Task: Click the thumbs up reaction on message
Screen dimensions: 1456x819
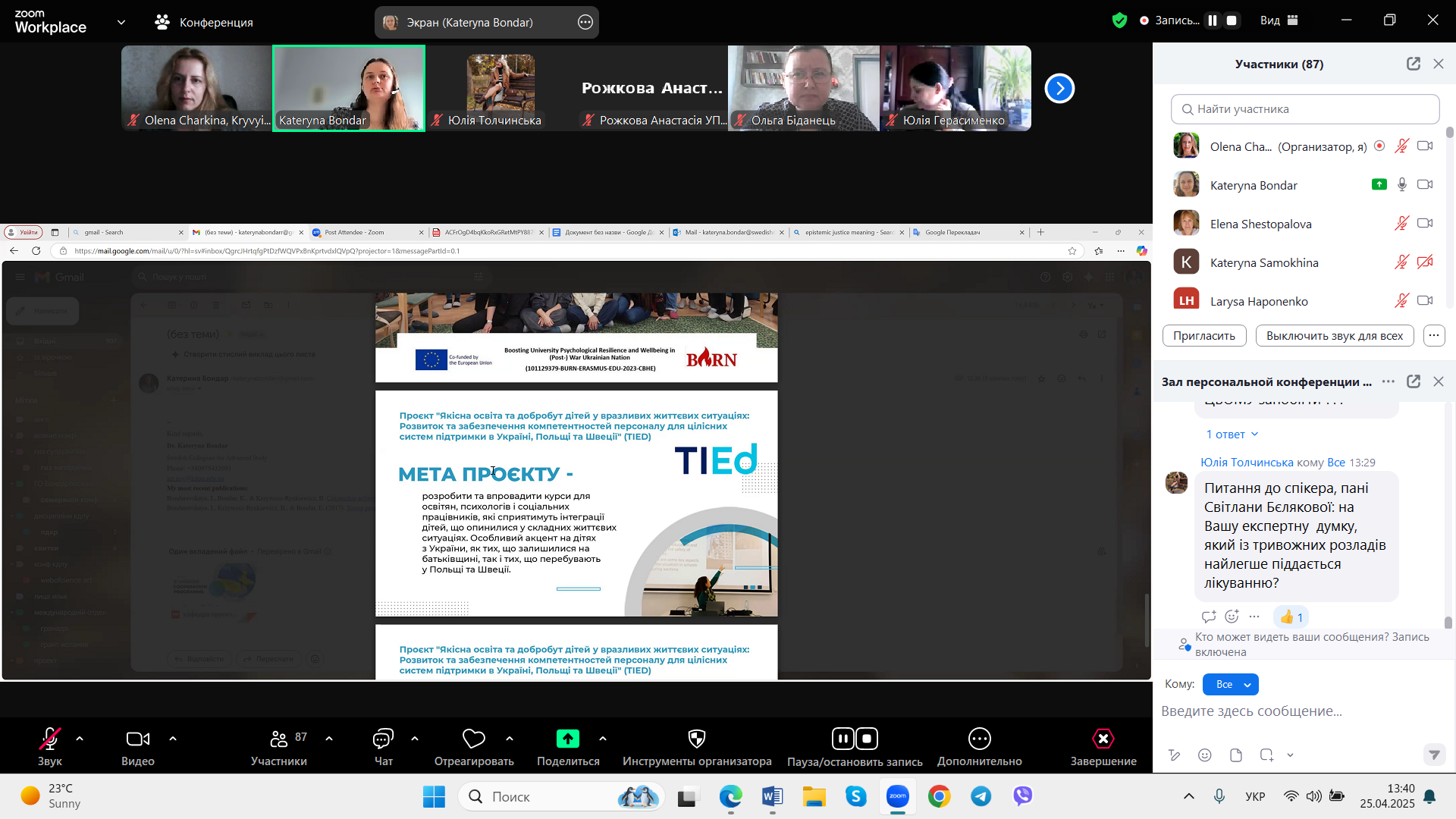Action: [x=1291, y=617]
